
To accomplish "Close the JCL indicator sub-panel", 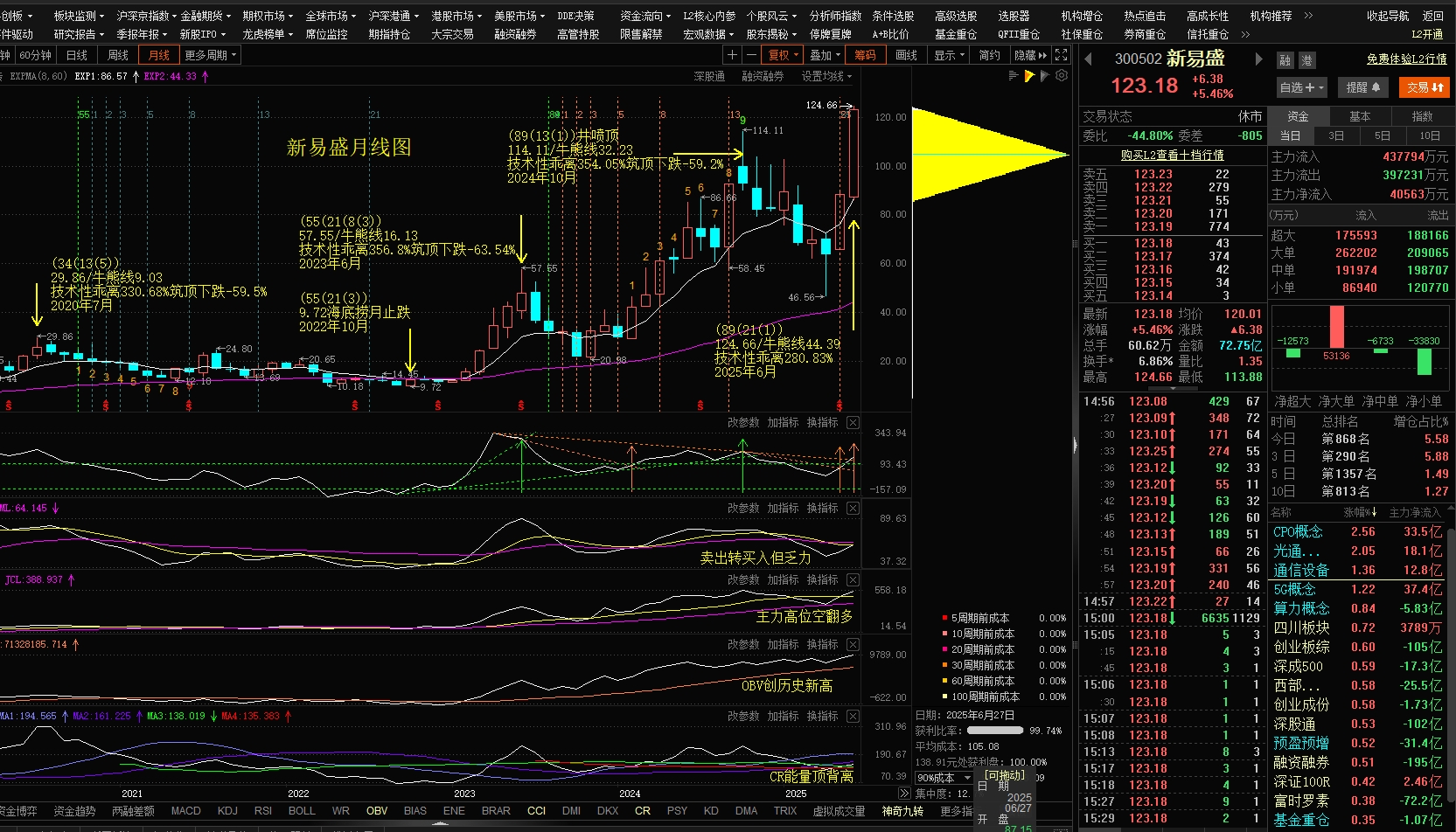I will point(853,579).
